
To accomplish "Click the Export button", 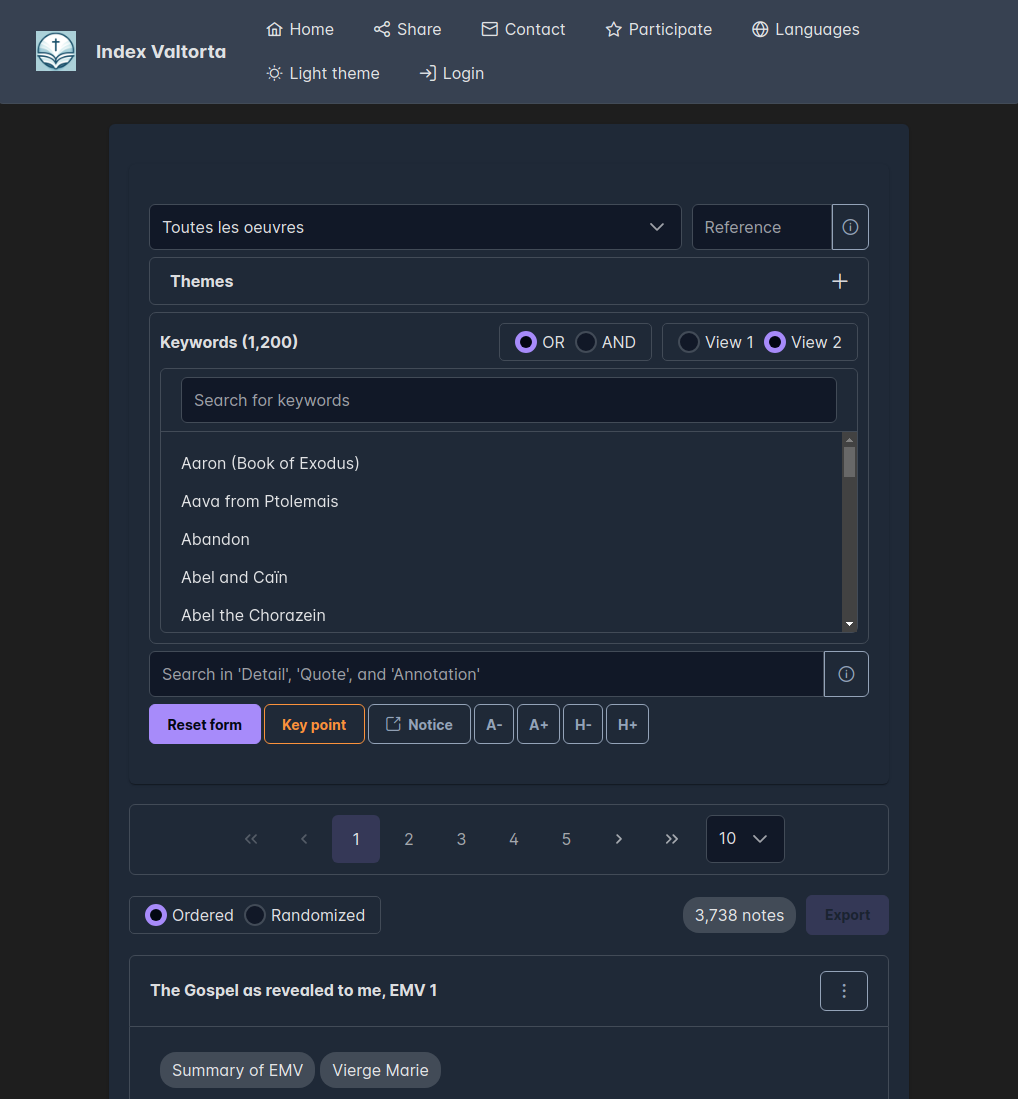I will 846,914.
